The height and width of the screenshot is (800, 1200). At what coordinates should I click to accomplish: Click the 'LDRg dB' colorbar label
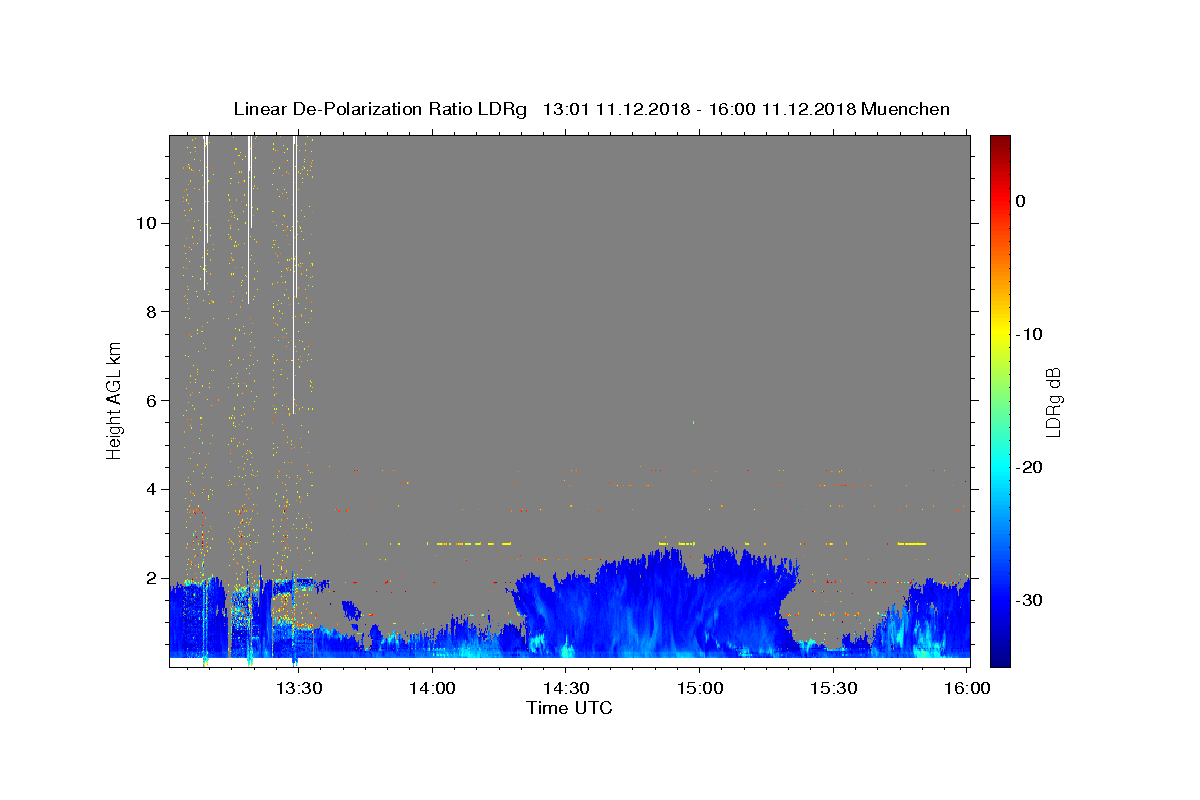tap(1052, 402)
